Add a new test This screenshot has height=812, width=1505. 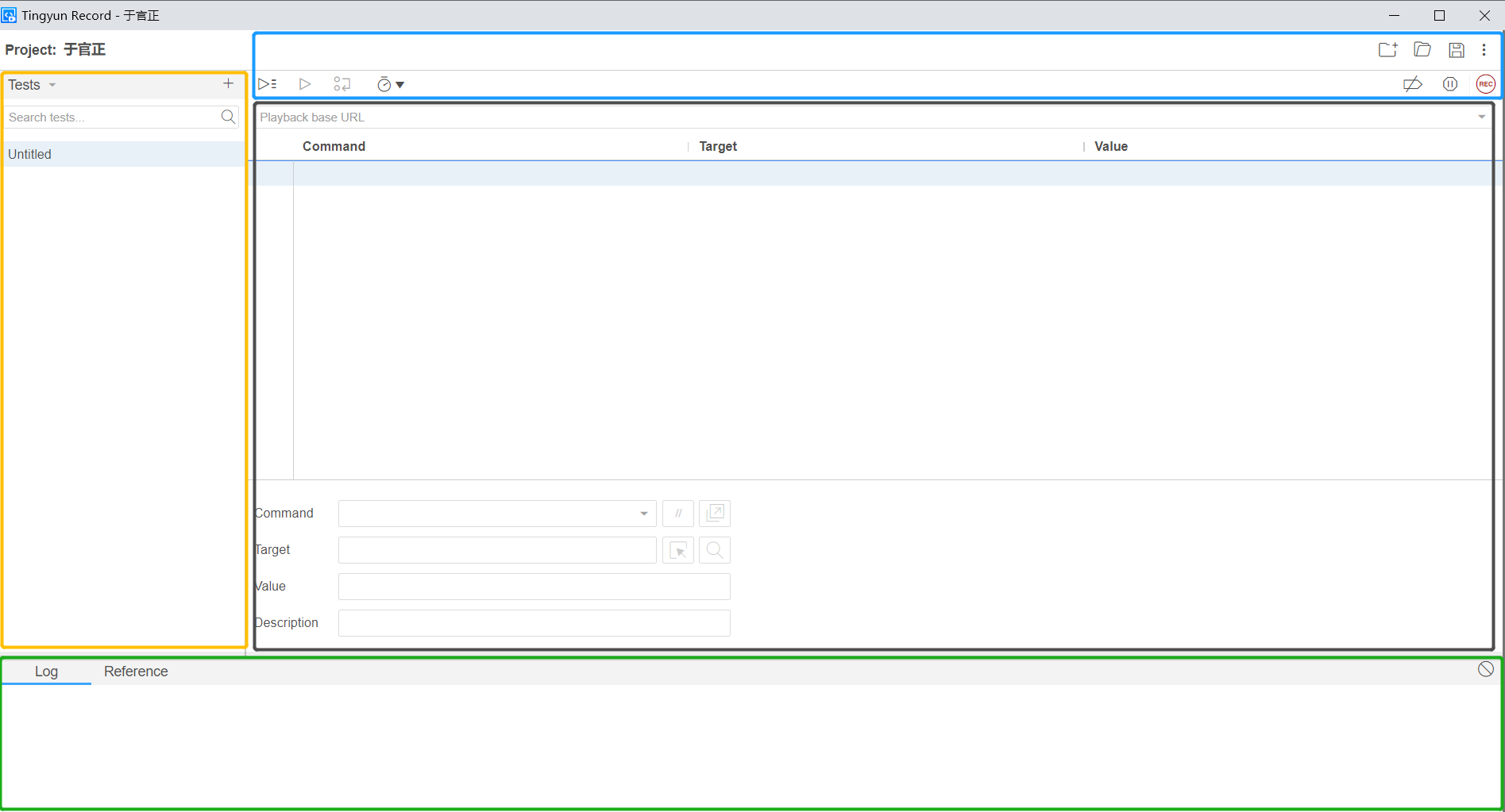point(228,83)
